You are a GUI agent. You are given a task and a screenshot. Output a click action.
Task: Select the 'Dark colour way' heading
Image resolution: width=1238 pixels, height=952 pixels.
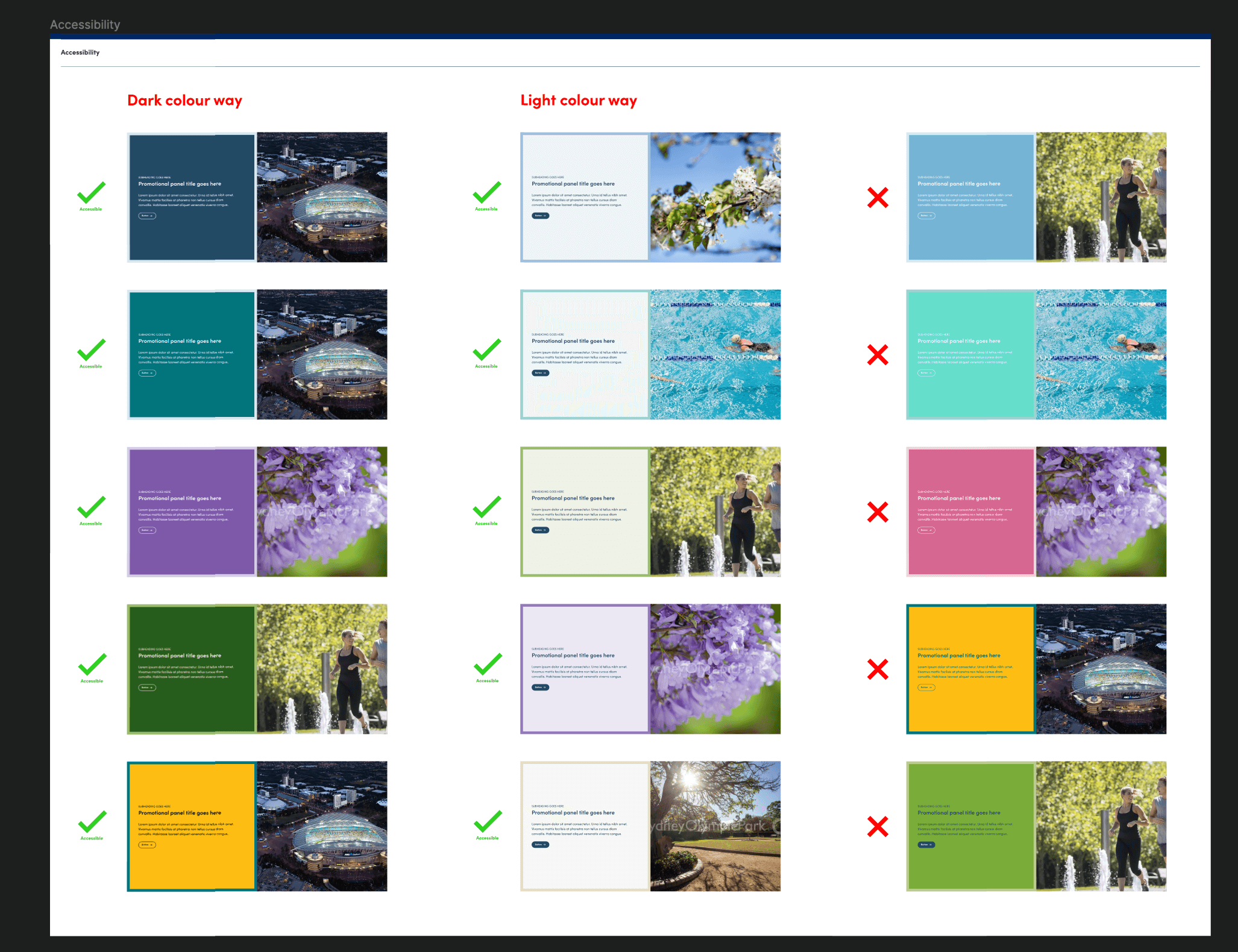click(x=184, y=101)
